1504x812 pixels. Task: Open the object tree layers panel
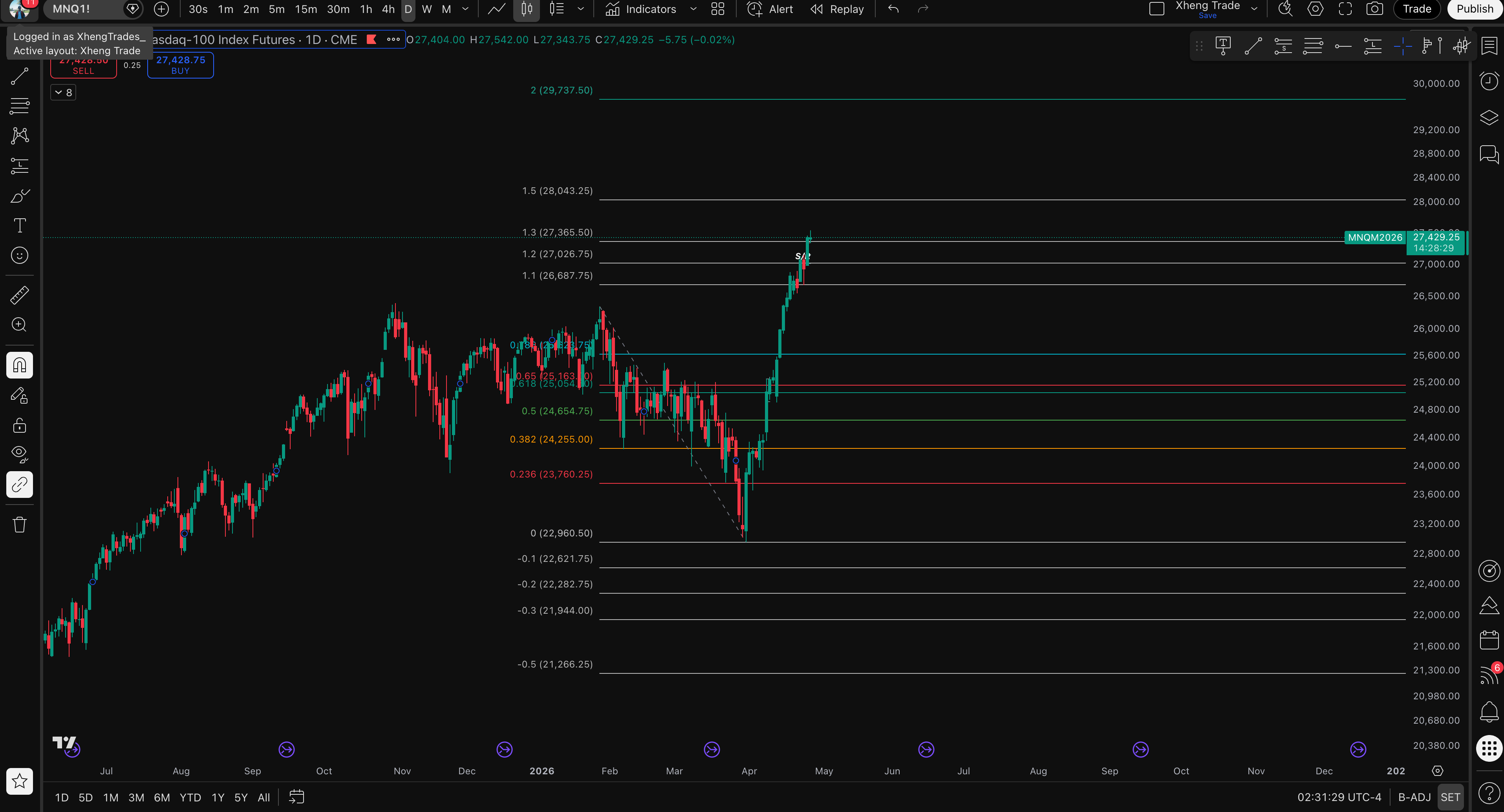1489,117
